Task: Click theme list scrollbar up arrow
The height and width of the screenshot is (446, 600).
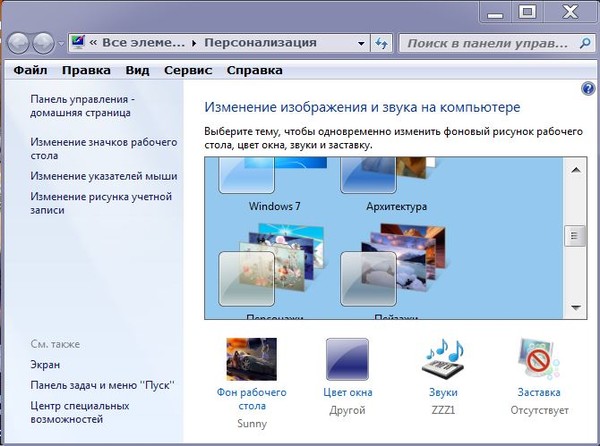Action: [x=576, y=170]
